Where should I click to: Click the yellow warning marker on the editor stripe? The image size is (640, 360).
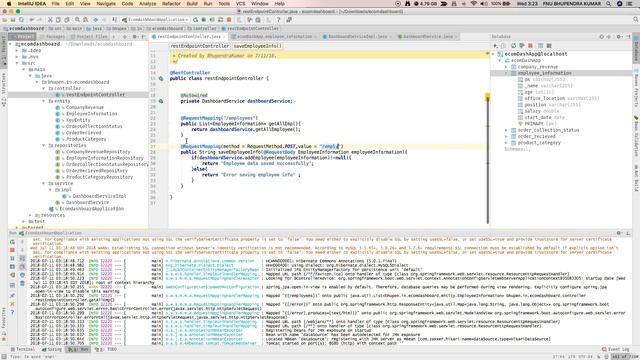(487, 96)
